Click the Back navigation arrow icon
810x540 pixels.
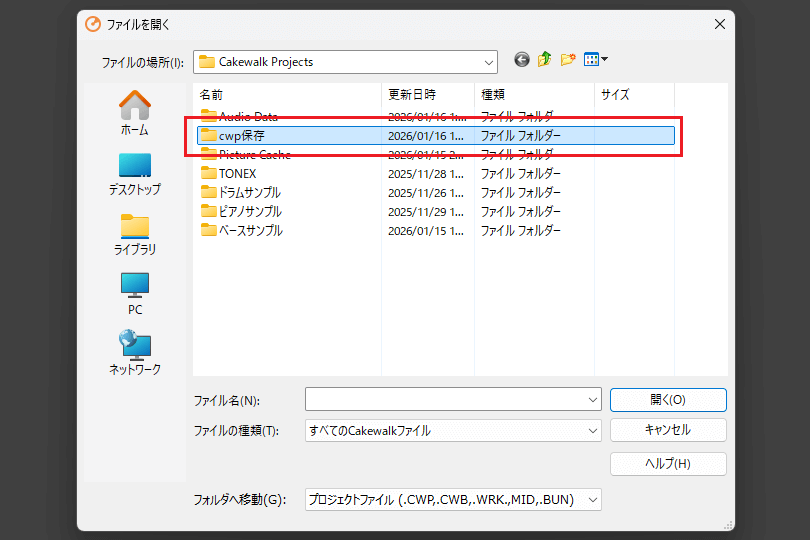[x=522, y=60]
